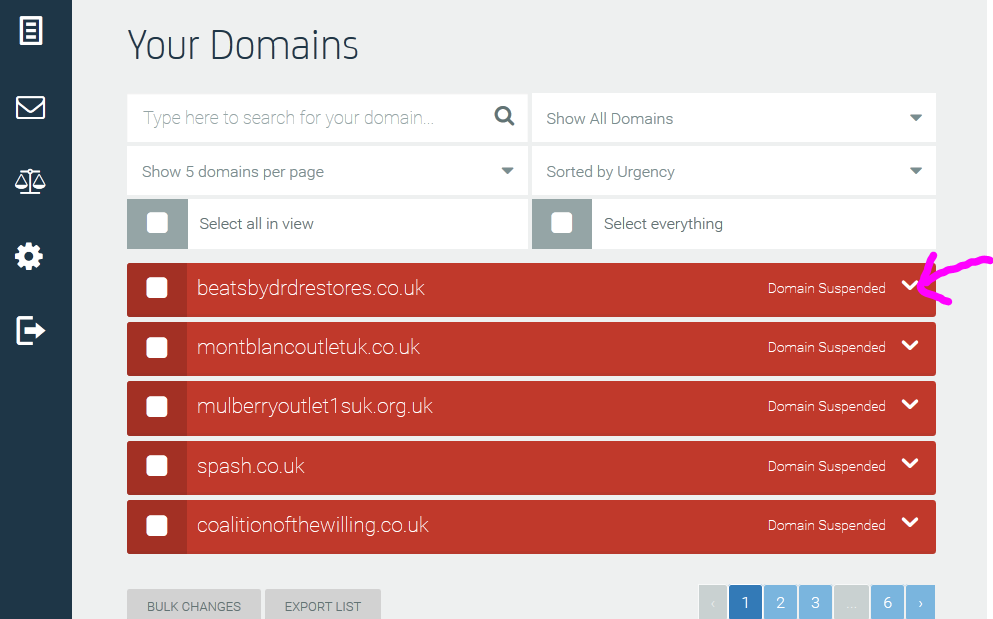Click the BULK CHANGES button

pyautogui.click(x=194, y=606)
